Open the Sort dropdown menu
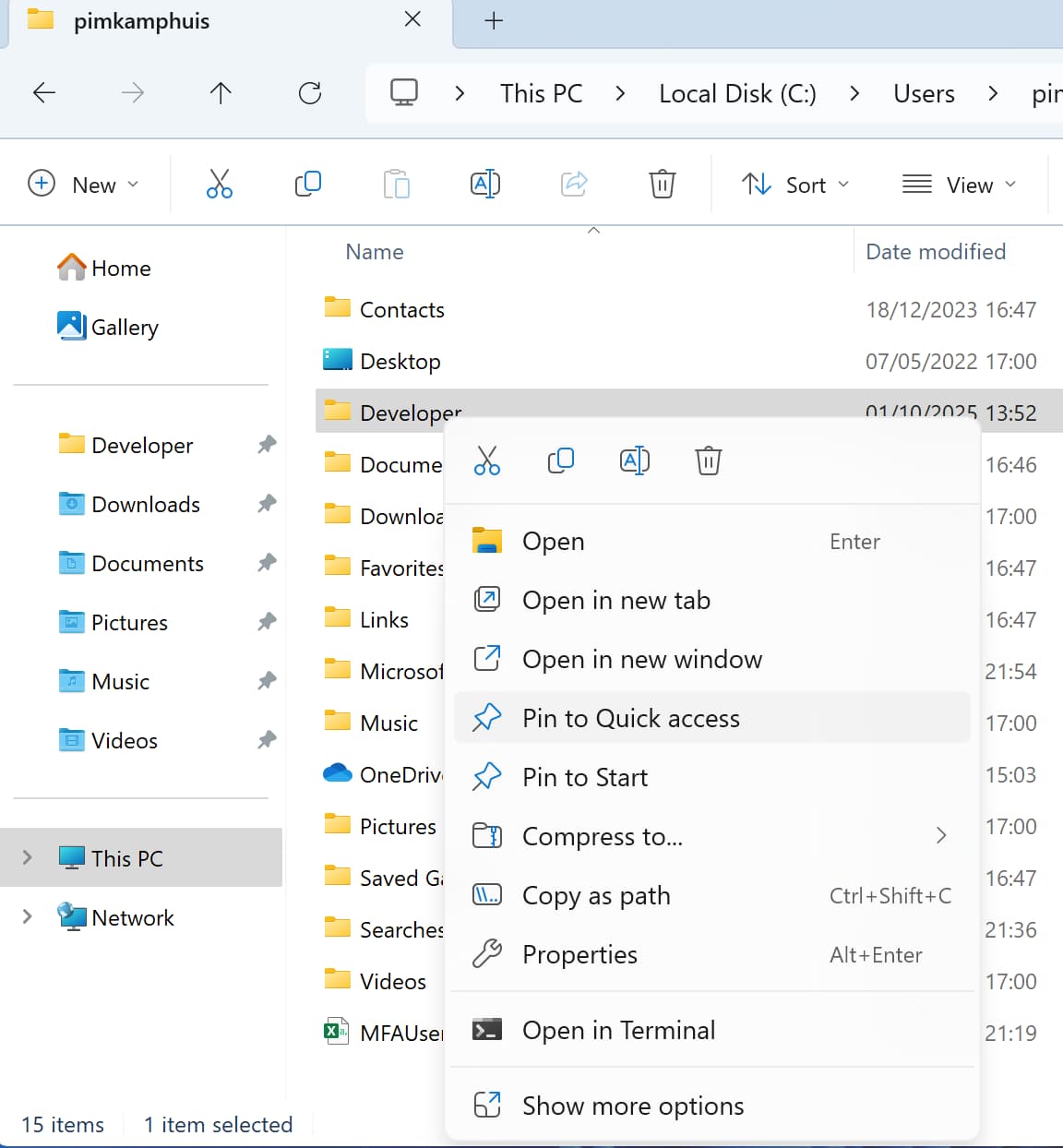Viewport: 1063px width, 1148px height. pyautogui.click(x=795, y=185)
